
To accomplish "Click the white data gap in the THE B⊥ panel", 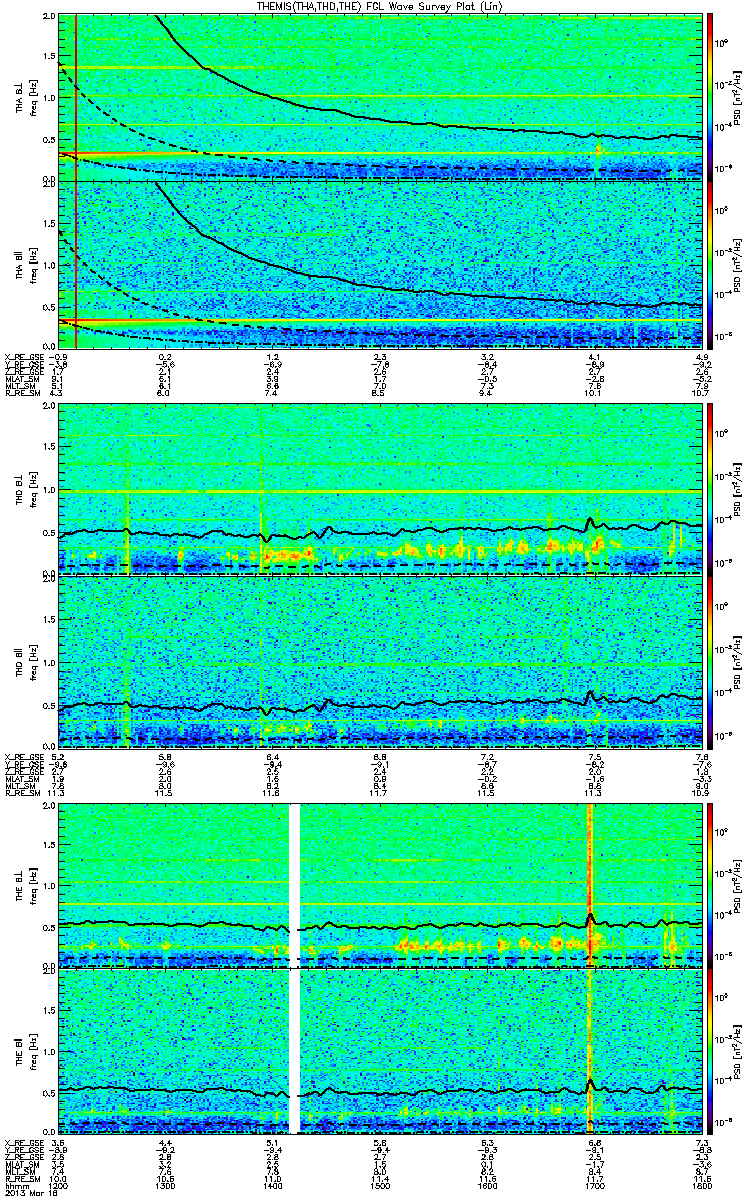I will 294,884.
